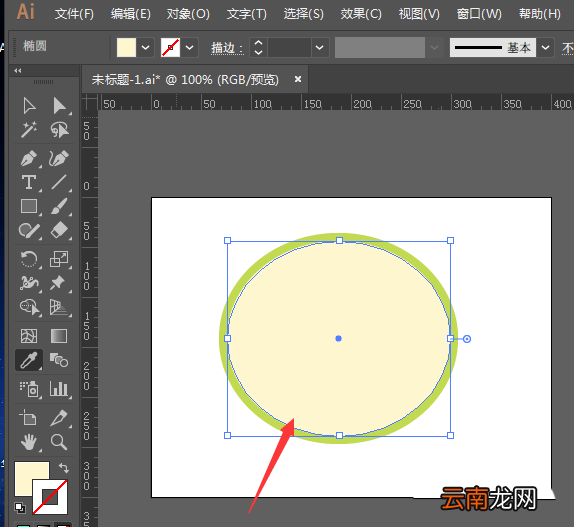574x527 pixels.
Task: Open the 效果(C) menu
Action: click(361, 14)
